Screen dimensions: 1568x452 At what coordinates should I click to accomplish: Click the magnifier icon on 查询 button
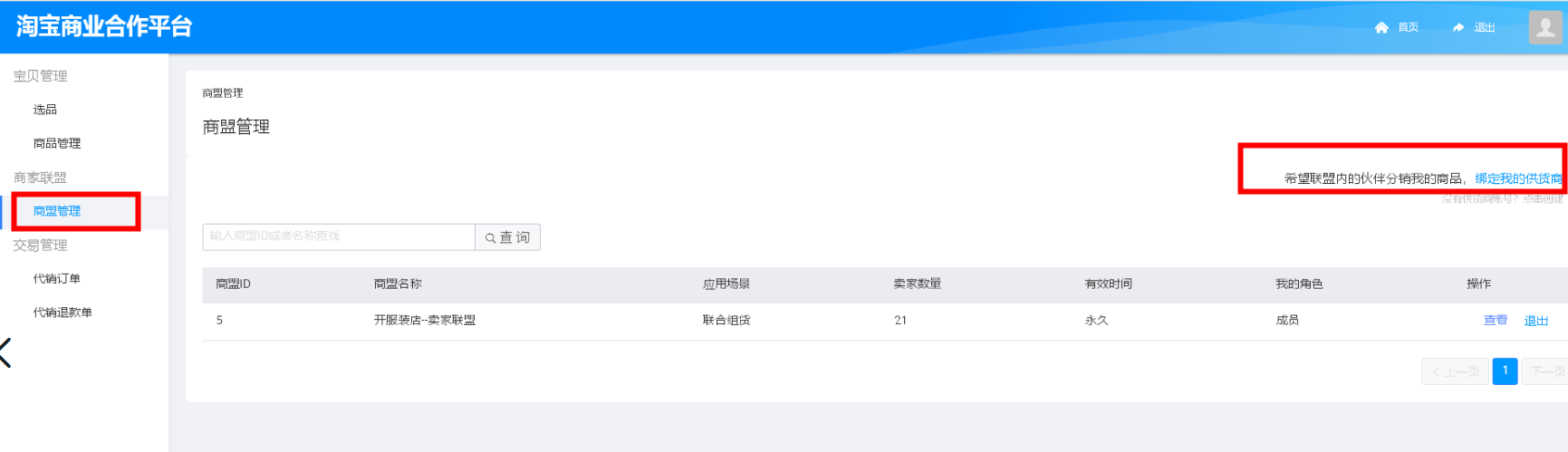point(490,238)
